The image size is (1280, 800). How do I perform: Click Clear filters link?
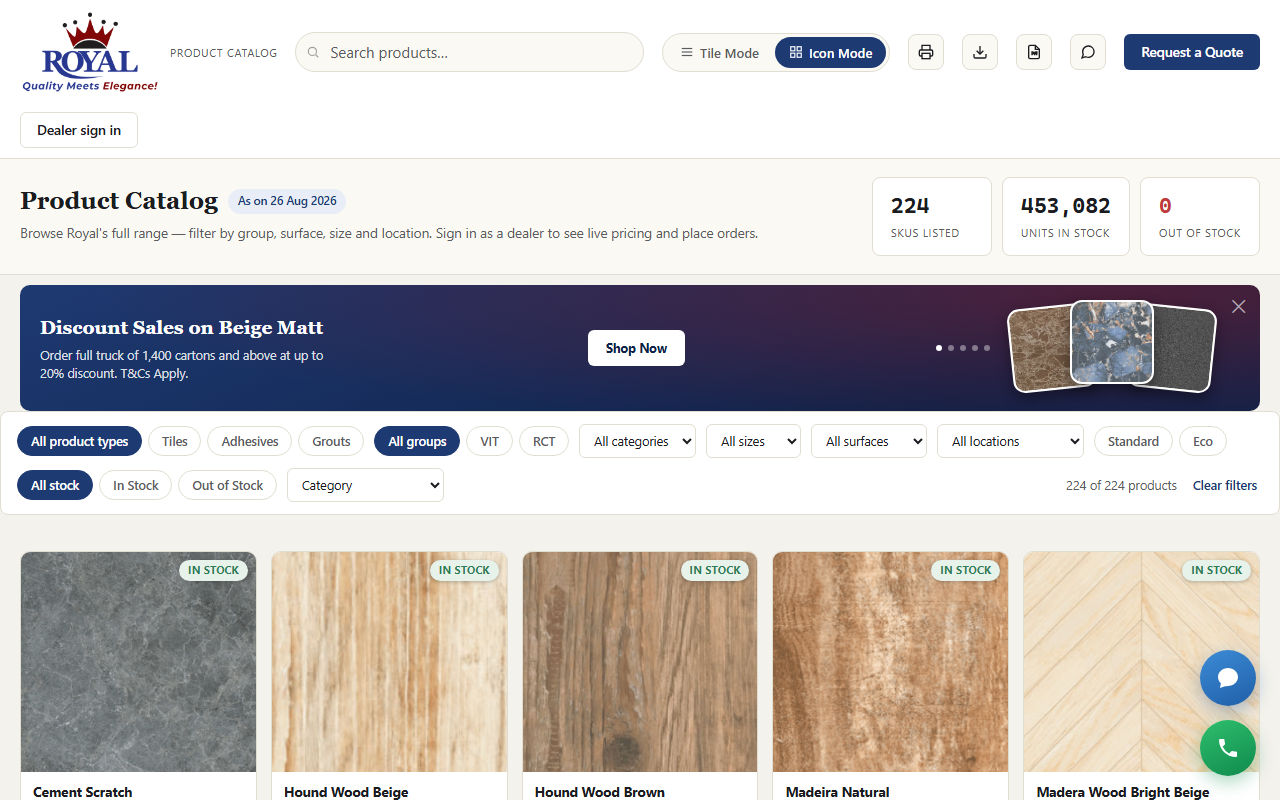(x=1225, y=485)
